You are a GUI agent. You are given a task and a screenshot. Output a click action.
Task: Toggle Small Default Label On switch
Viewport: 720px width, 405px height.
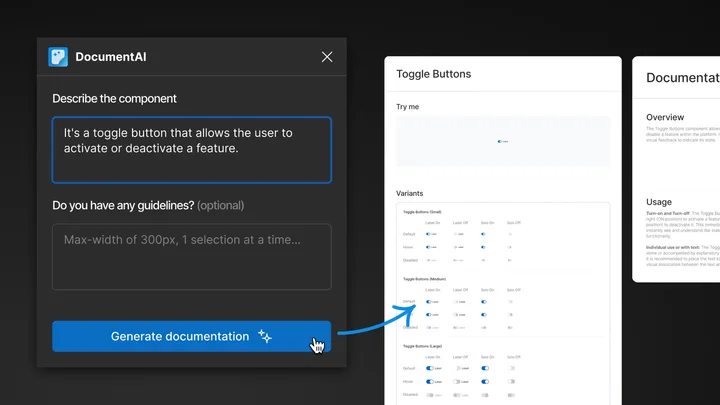point(428,234)
